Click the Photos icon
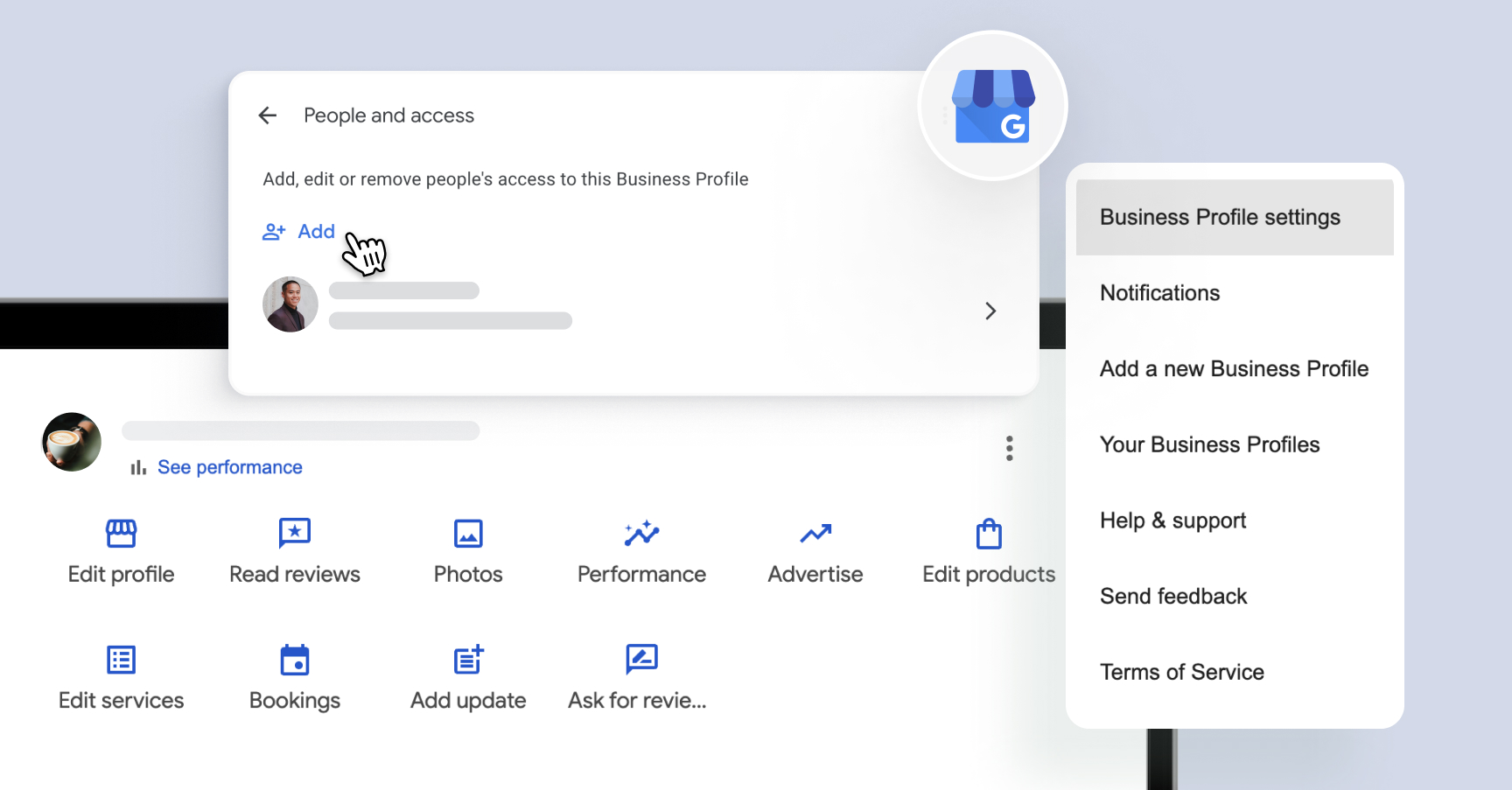The height and width of the screenshot is (790, 1512). [467, 534]
